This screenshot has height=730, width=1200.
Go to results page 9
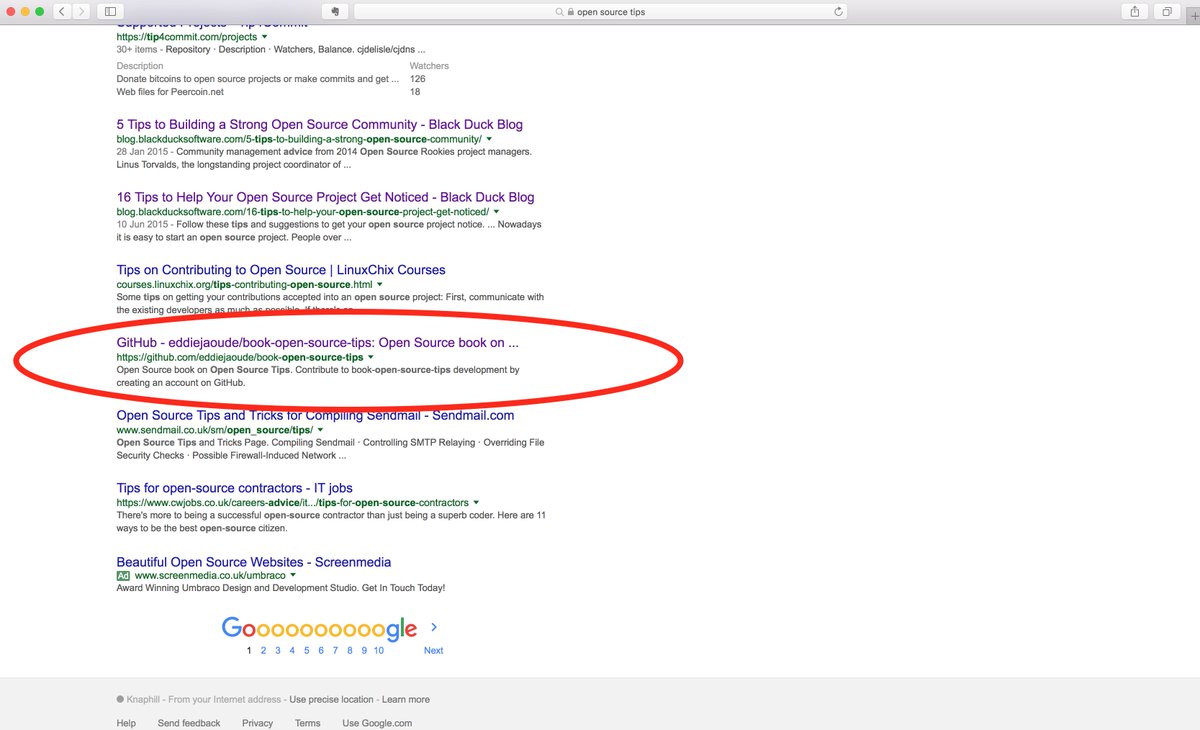[363, 650]
